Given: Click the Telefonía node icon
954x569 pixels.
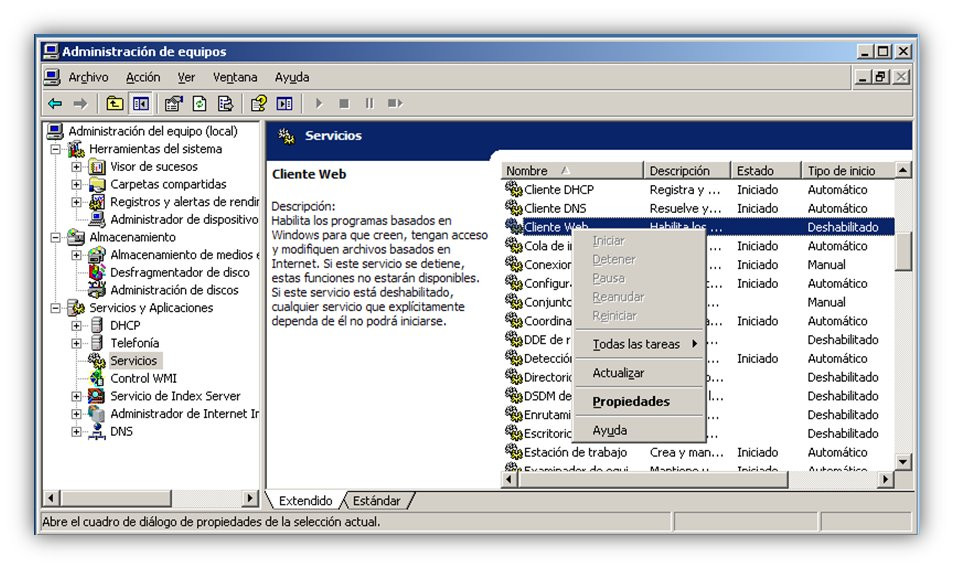Looking at the screenshot, I should pyautogui.click(x=97, y=343).
